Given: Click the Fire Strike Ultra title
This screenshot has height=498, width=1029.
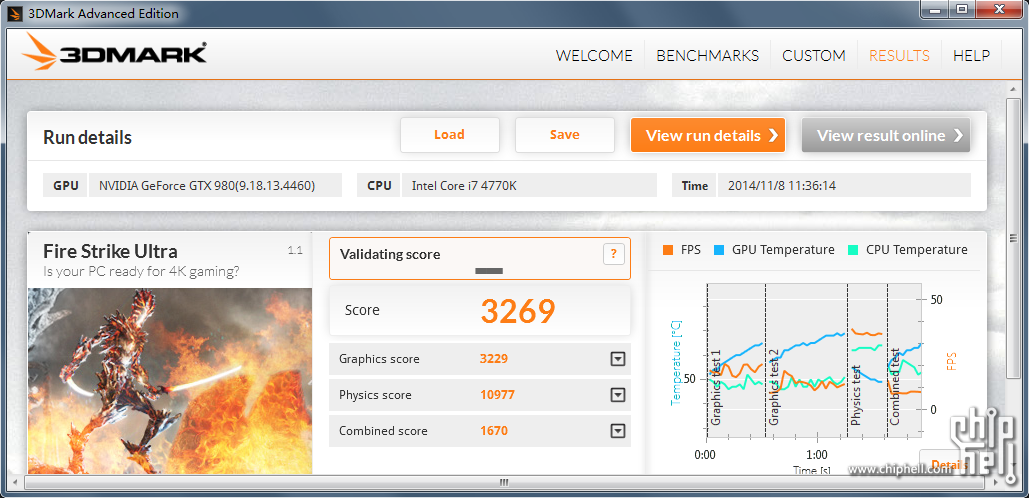Looking at the screenshot, I should pyautogui.click(x=110, y=251).
